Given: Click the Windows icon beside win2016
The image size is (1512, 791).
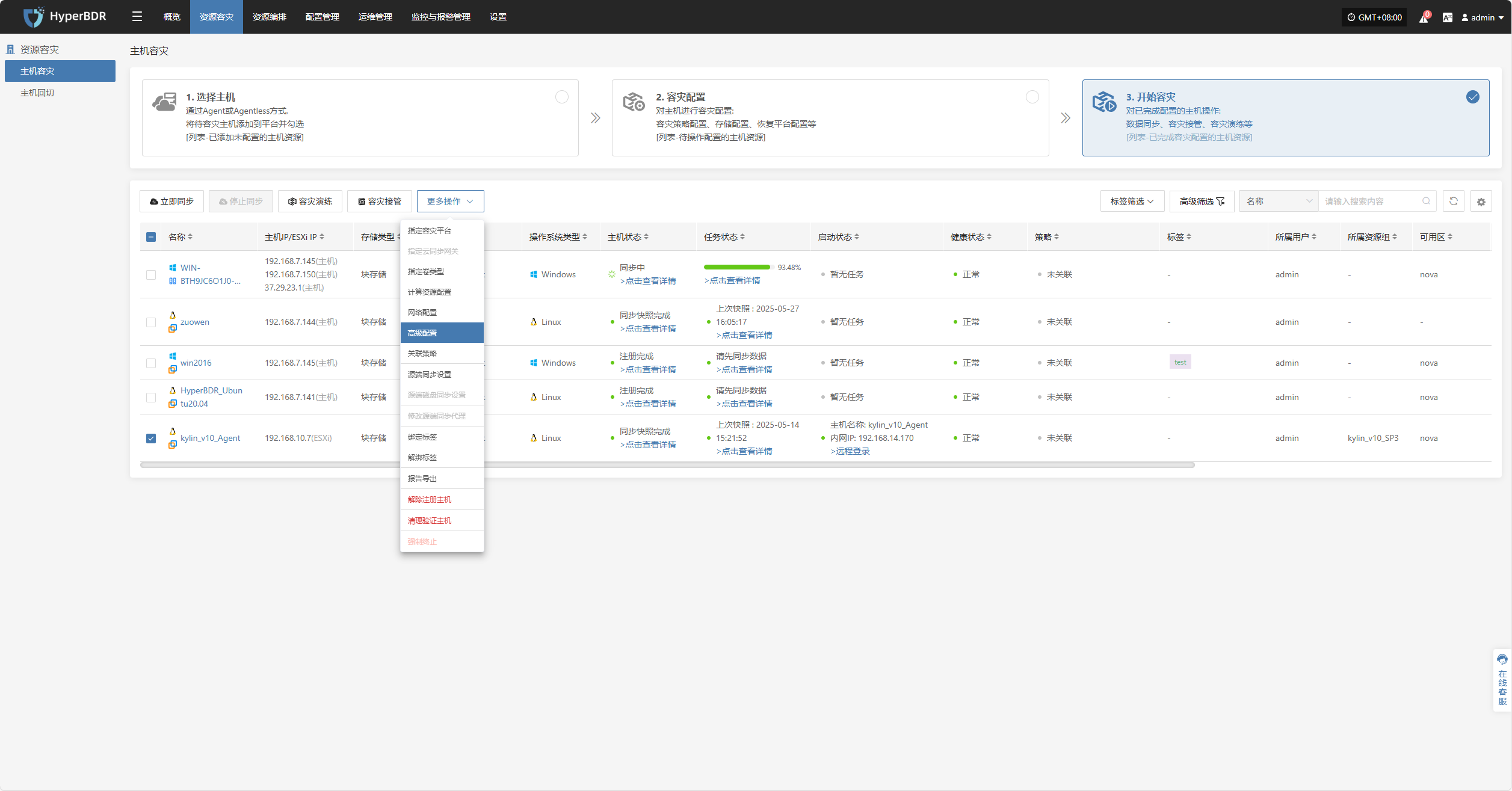Looking at the screenshot, I should 173,356.
